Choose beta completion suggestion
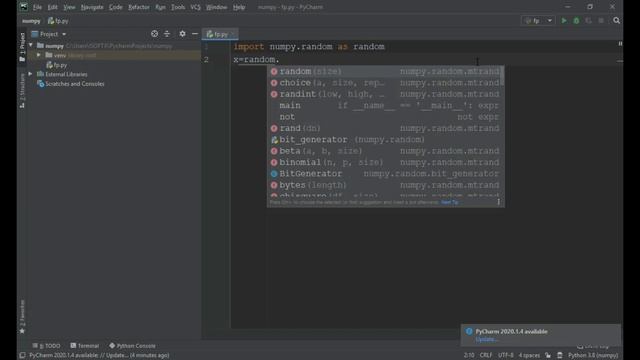640x360 pixels. point(385,151)
